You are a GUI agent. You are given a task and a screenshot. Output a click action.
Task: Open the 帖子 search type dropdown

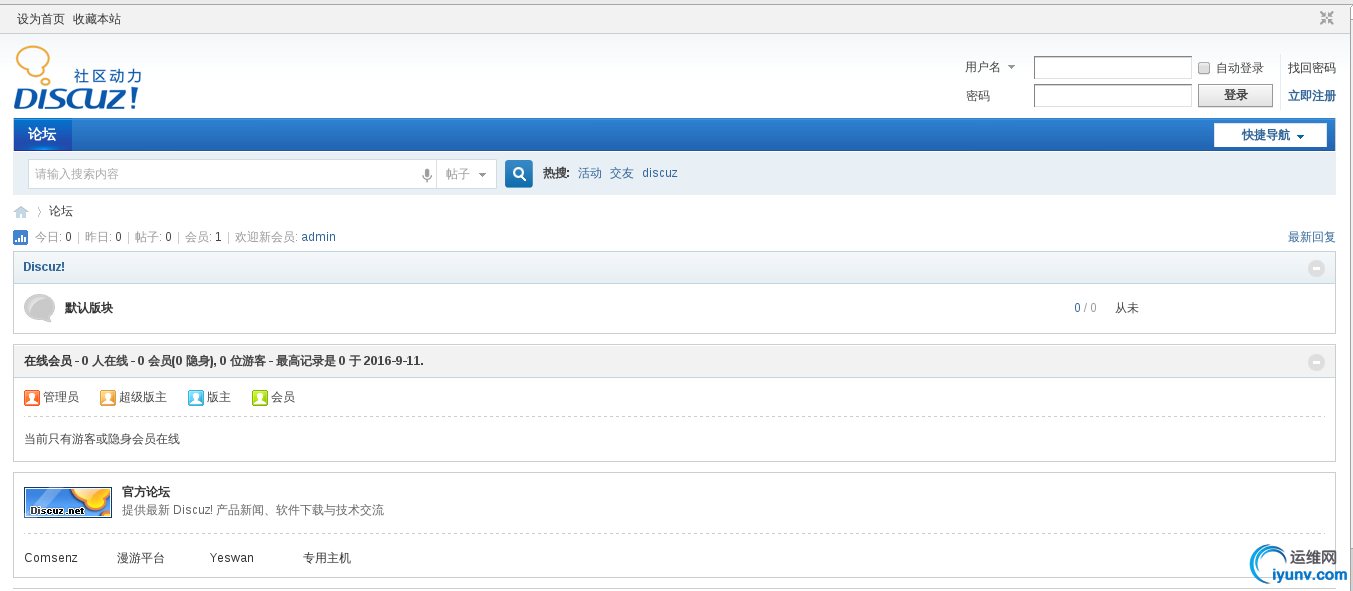[x=466, y=174]
